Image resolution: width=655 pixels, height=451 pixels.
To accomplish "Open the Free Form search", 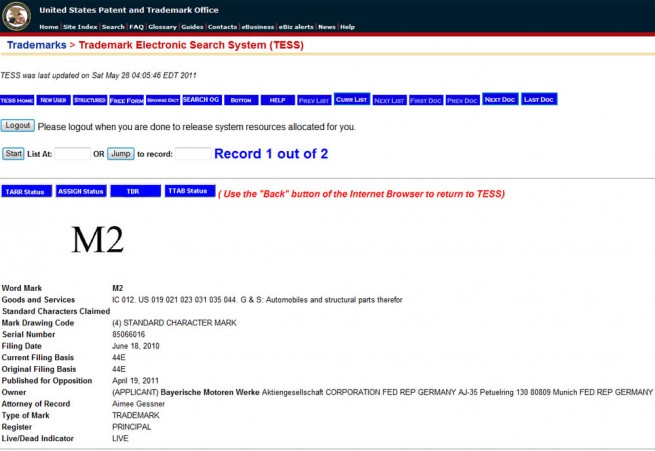I will coord(127,100).
